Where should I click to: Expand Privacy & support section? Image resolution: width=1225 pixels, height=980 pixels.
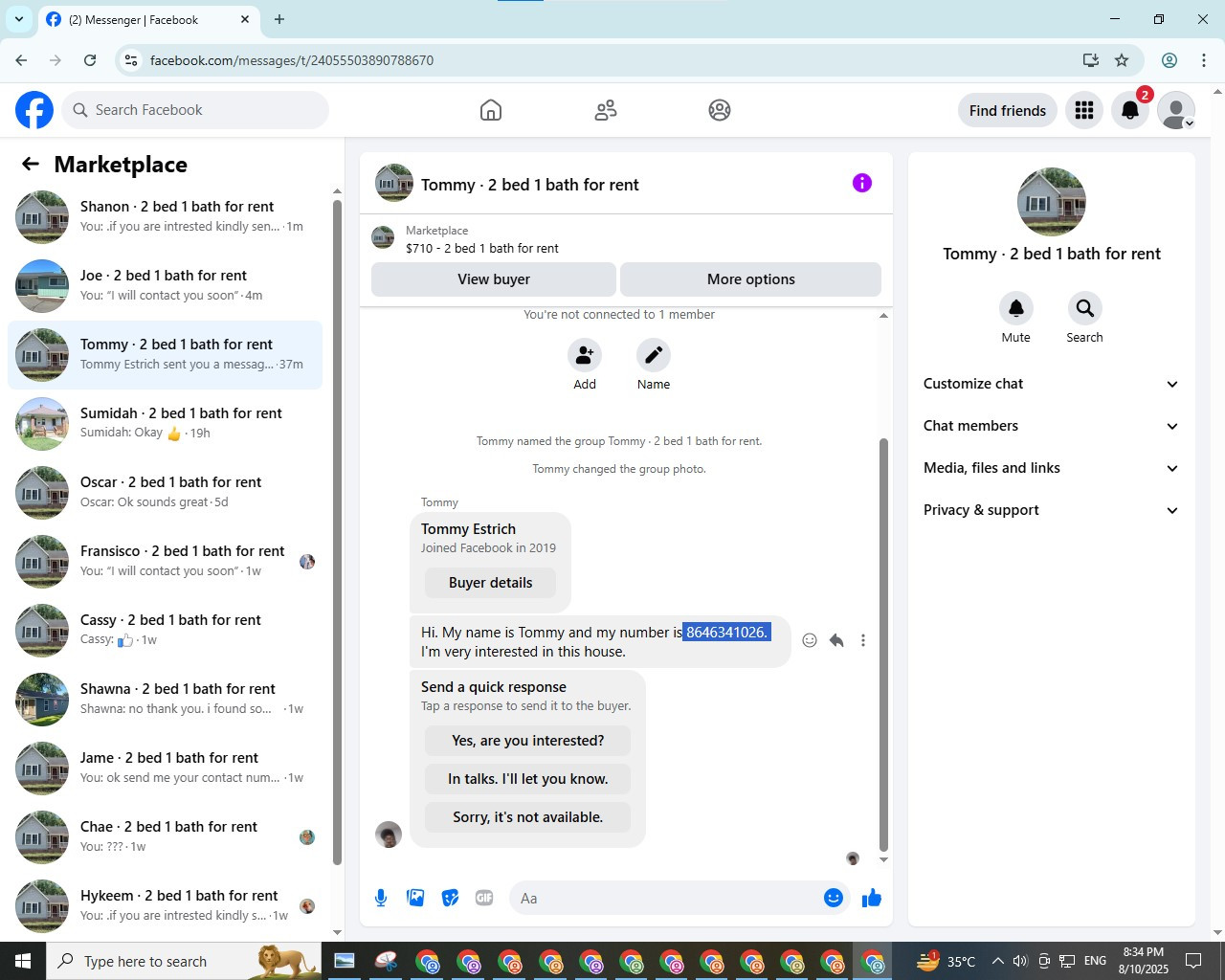(1051, 510)
